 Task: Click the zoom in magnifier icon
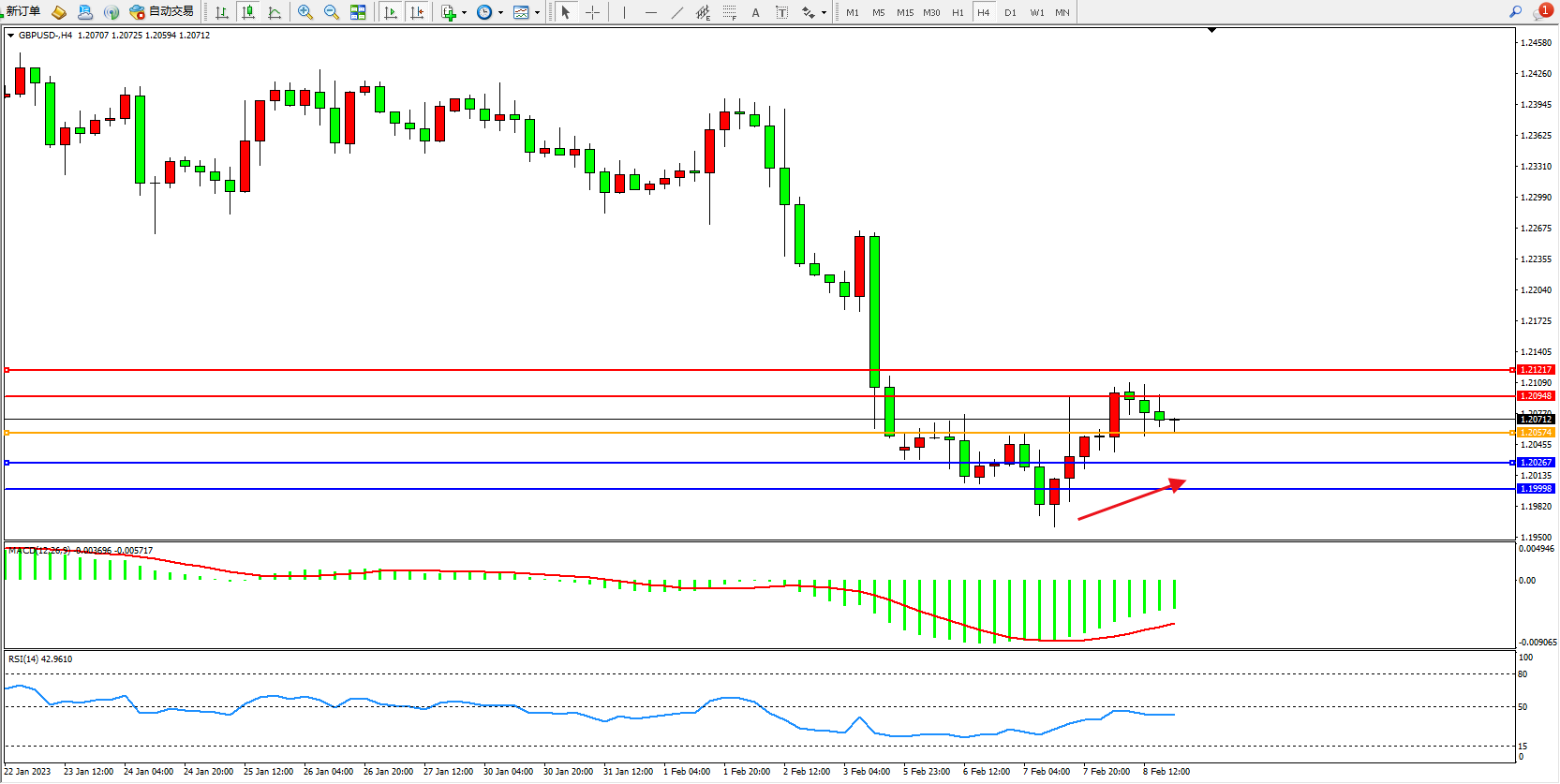305,12
